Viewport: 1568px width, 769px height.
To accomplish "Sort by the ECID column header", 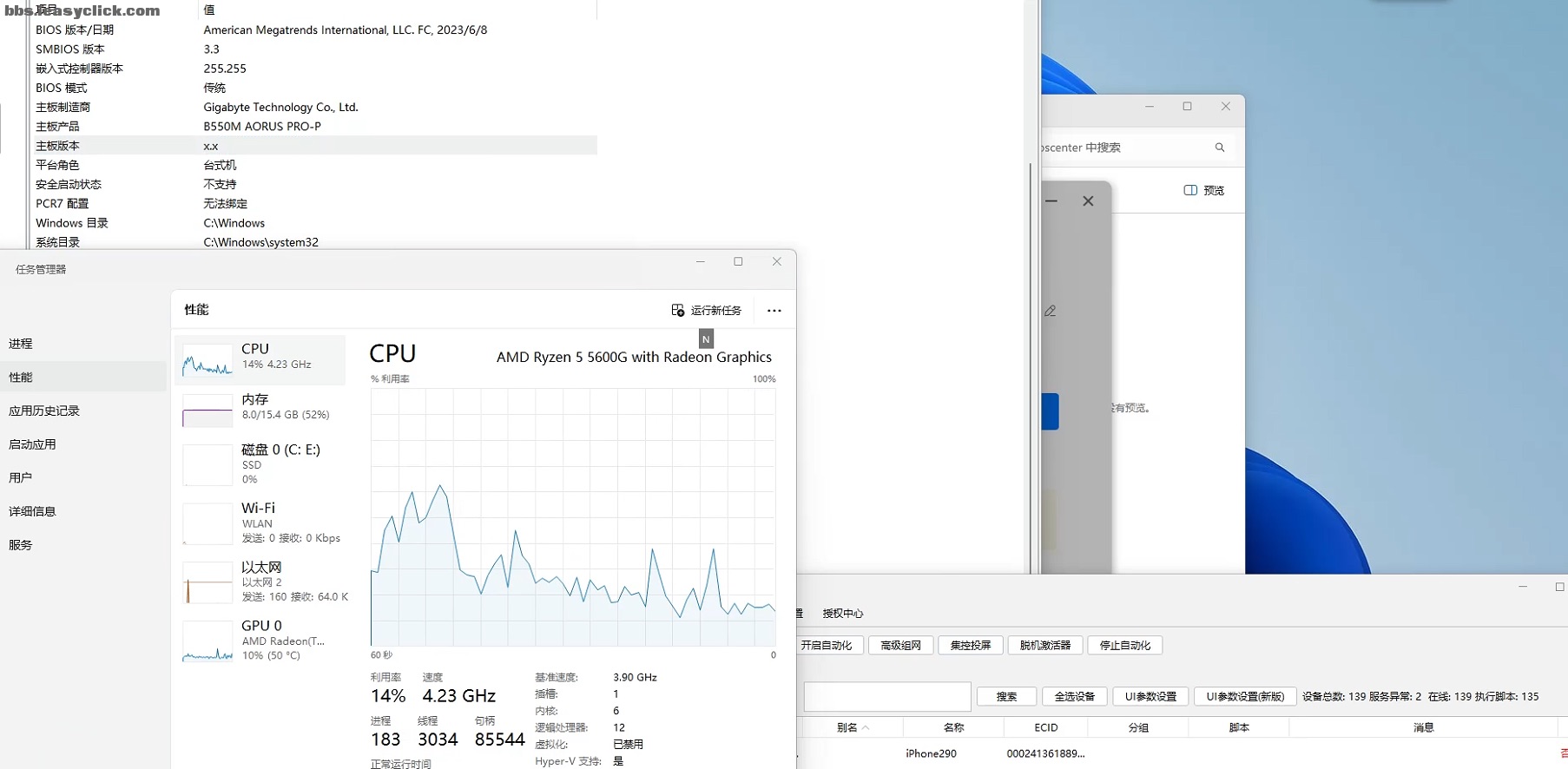I will point(1046,728).
